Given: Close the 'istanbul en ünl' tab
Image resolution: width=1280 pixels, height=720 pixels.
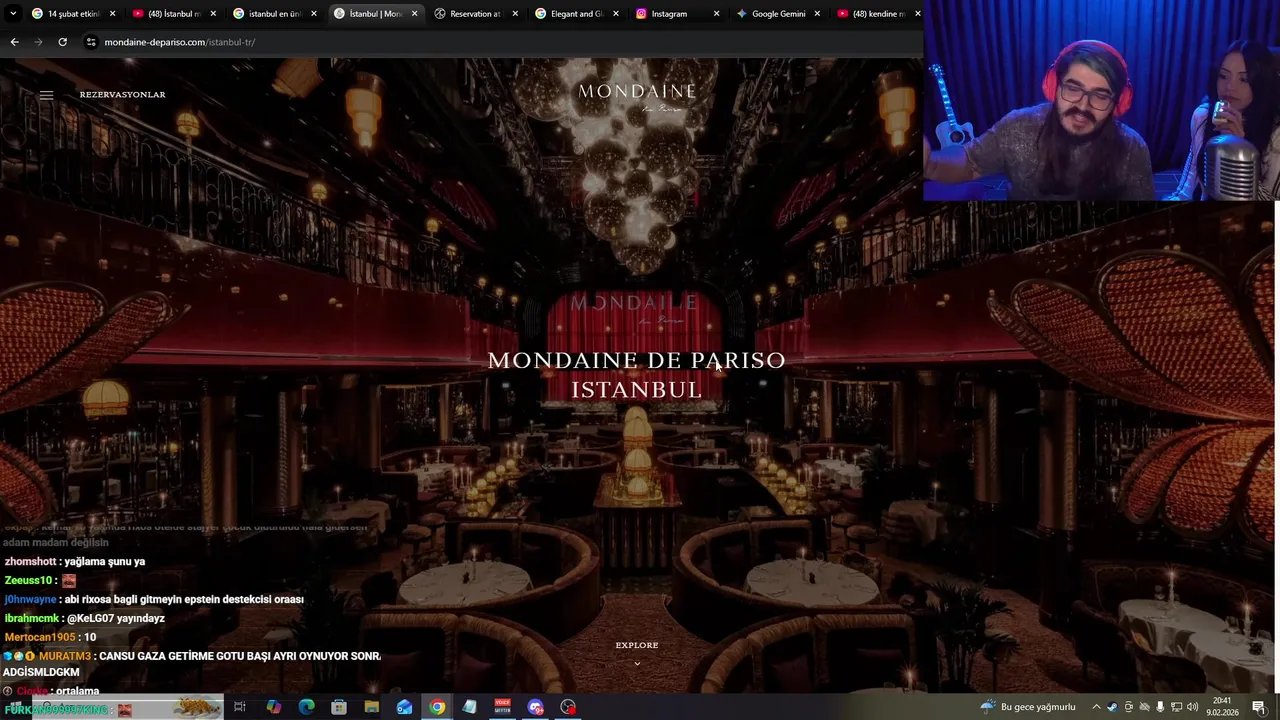Looking at the screenshot, I should click(x=314, y=14).
